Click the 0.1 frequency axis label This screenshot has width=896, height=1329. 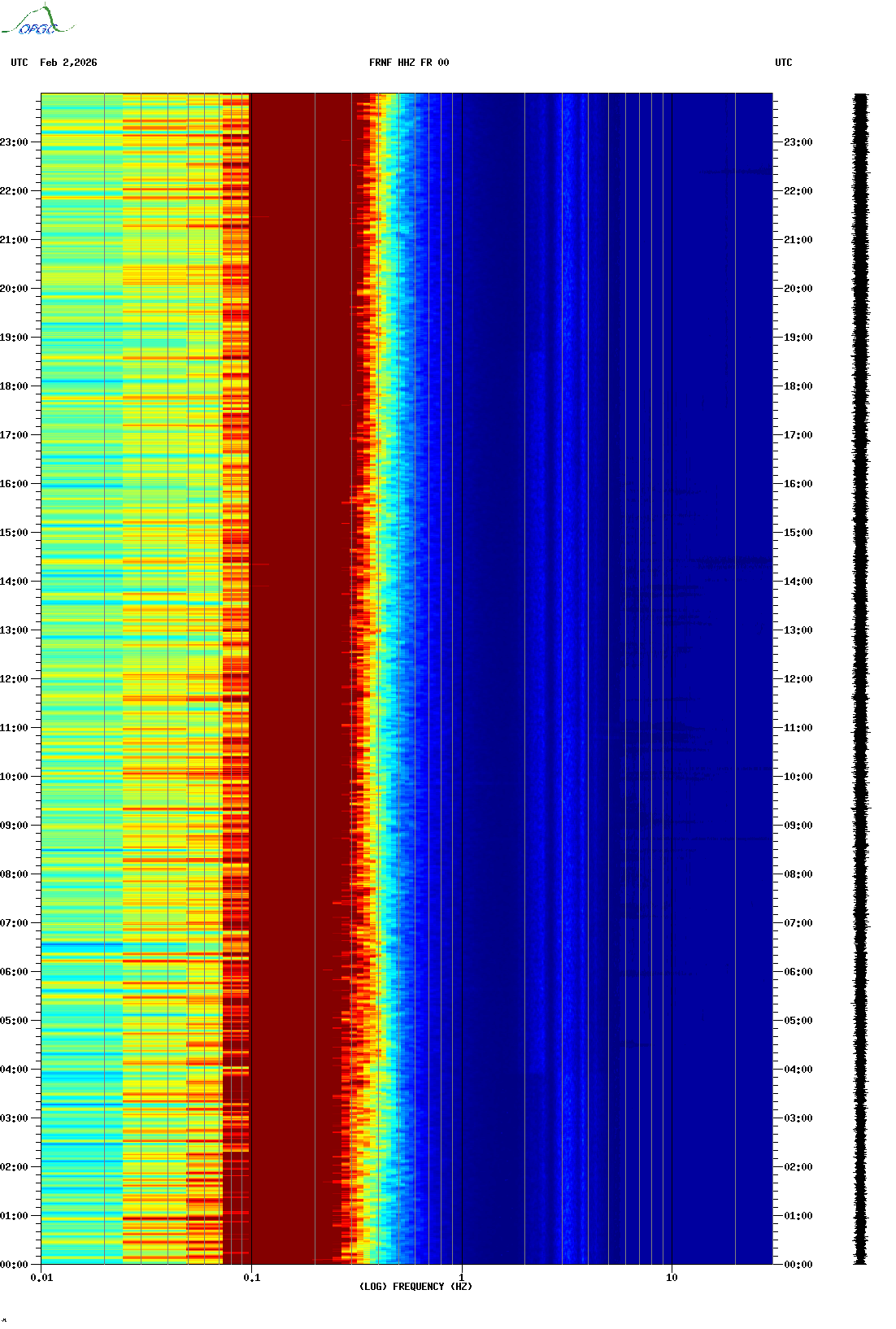252,1278
